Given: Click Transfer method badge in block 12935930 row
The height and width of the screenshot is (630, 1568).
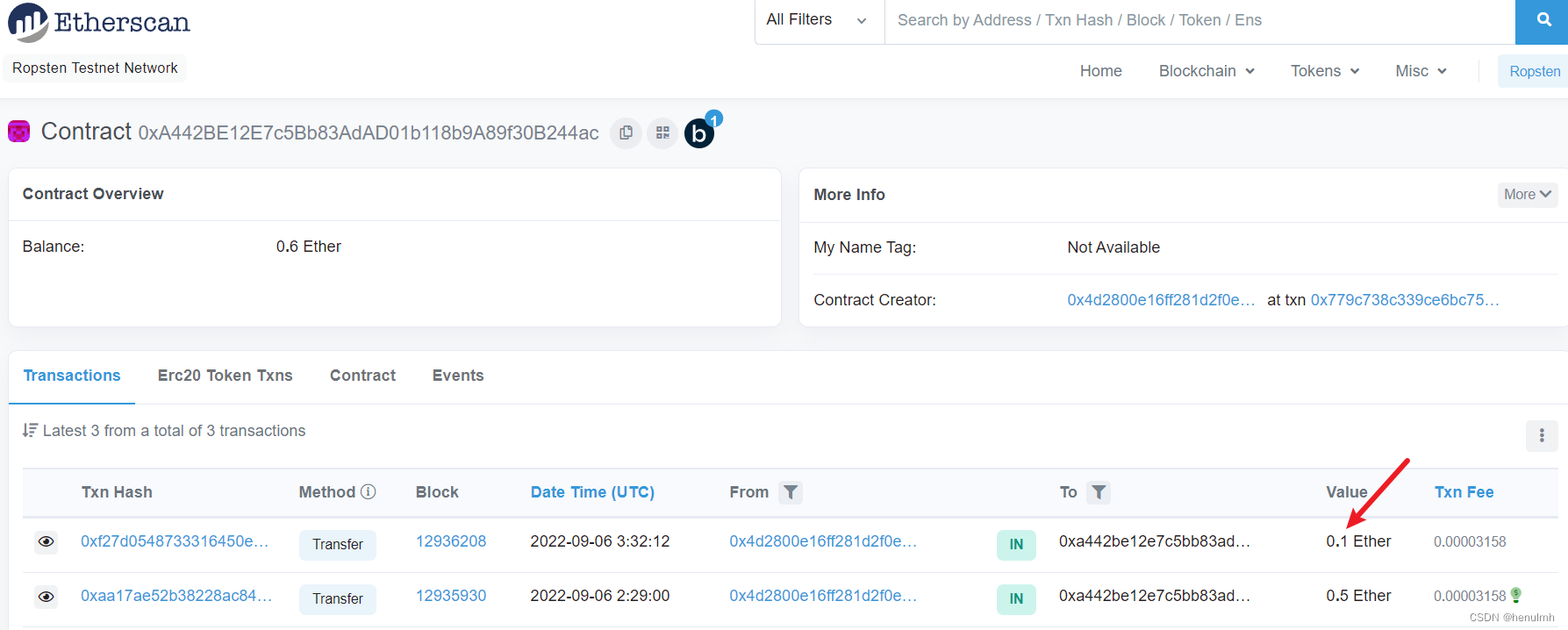Looking at the screenshot, I should click(338, 598).
